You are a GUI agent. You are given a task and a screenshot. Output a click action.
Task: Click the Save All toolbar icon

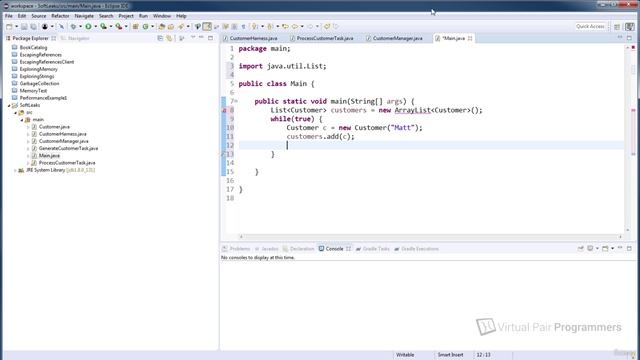click(x=33, y=27)
